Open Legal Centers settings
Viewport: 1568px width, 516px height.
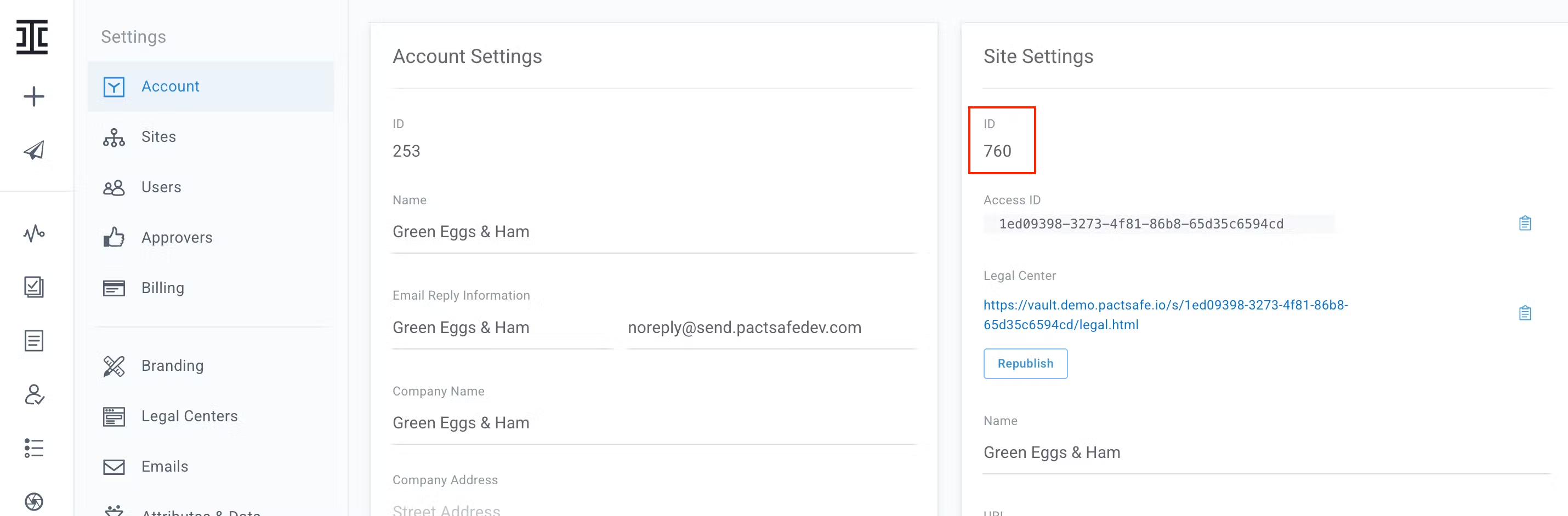[x=211, y=416]
